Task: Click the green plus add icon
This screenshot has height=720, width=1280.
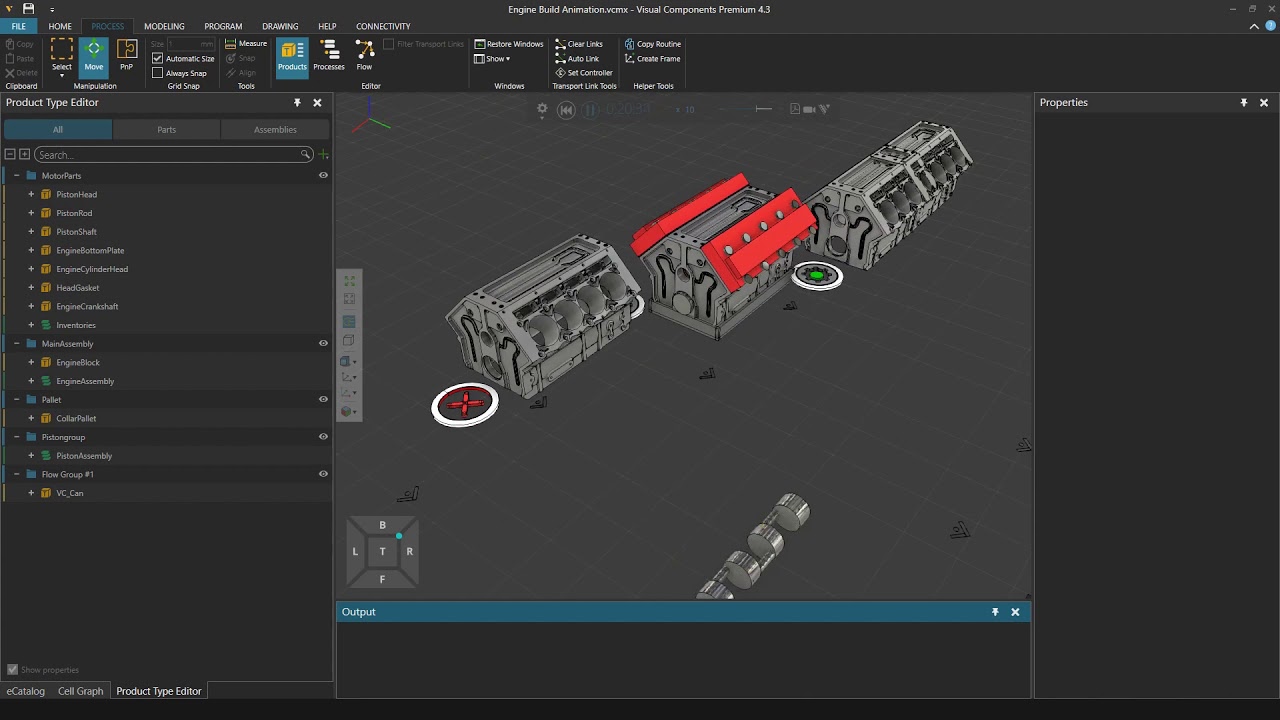Action: (x=323, y=155)
